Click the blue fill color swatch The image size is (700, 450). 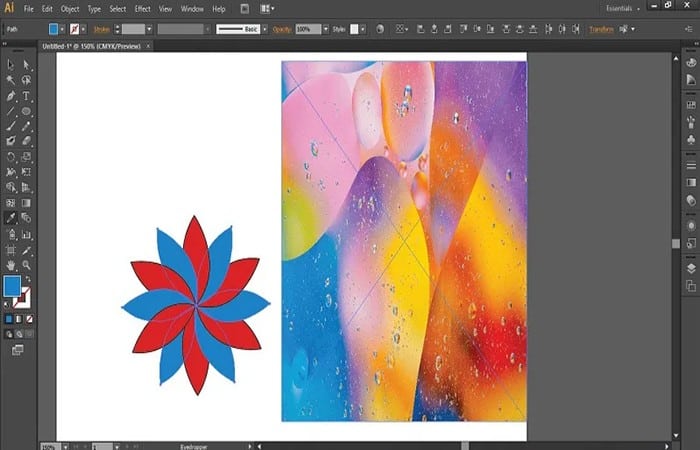pos(13,286)
